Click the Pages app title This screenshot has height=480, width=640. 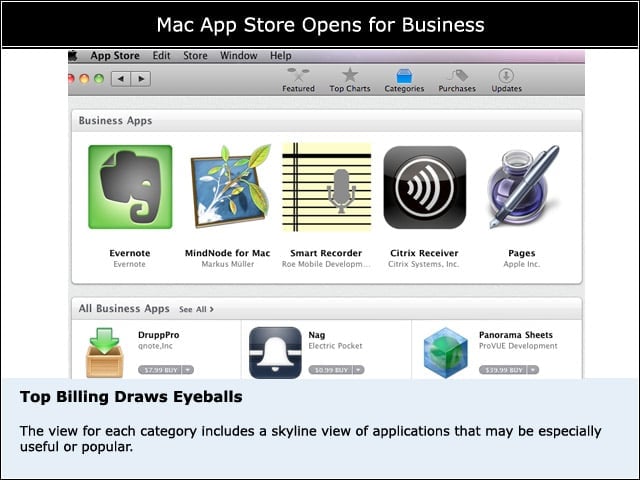[x=522, y=253]
